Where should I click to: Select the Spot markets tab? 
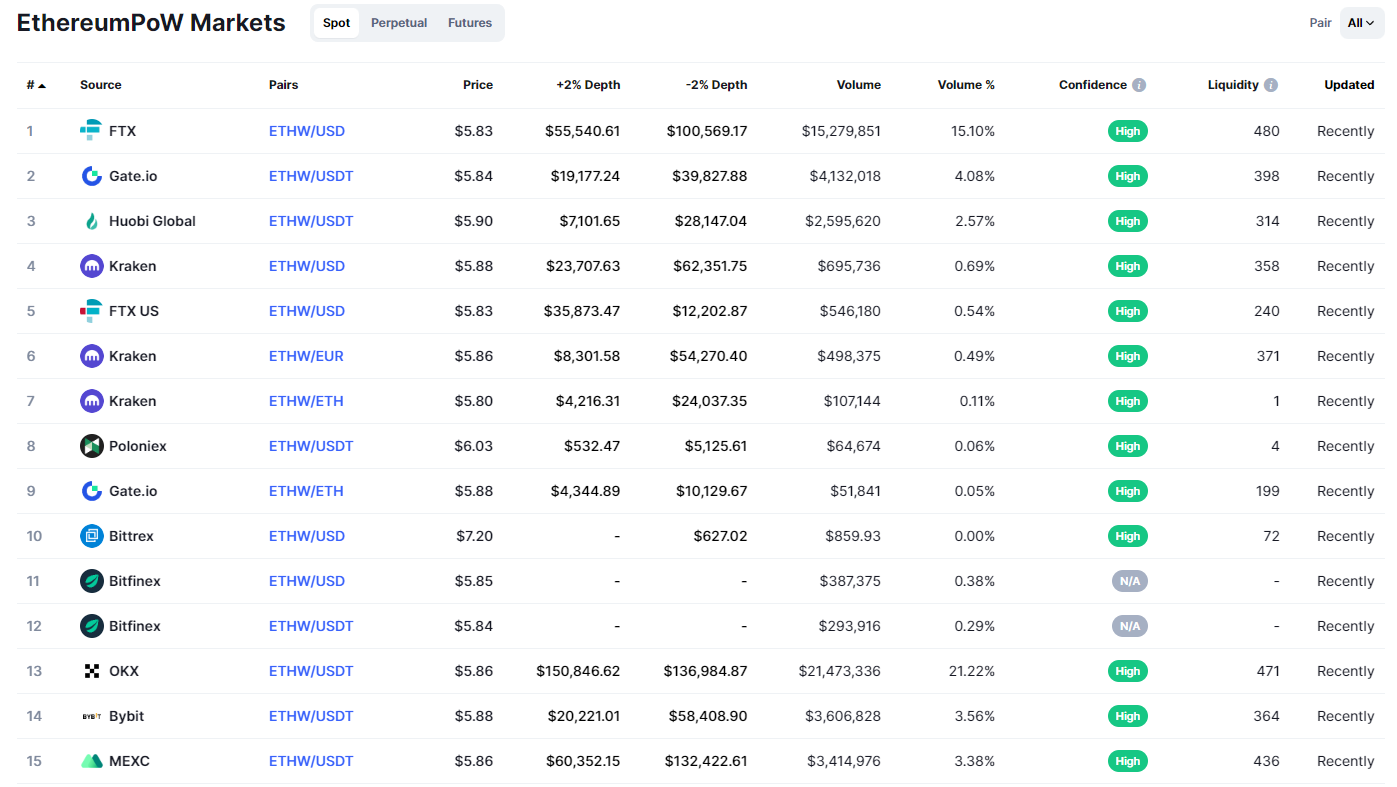[x=337, y=23]
